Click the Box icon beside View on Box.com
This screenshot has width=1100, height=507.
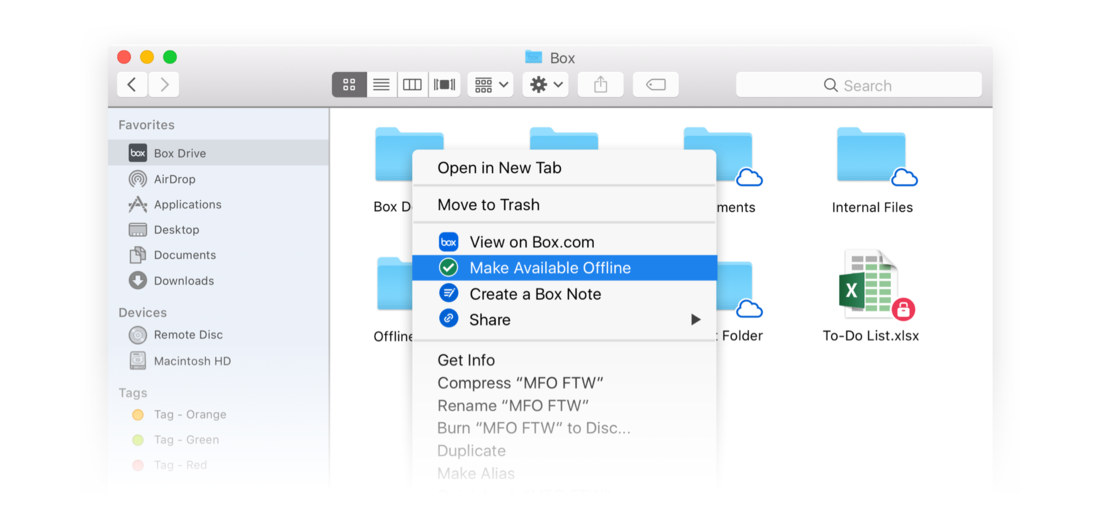pyautogui.click(x=448, y=242)
